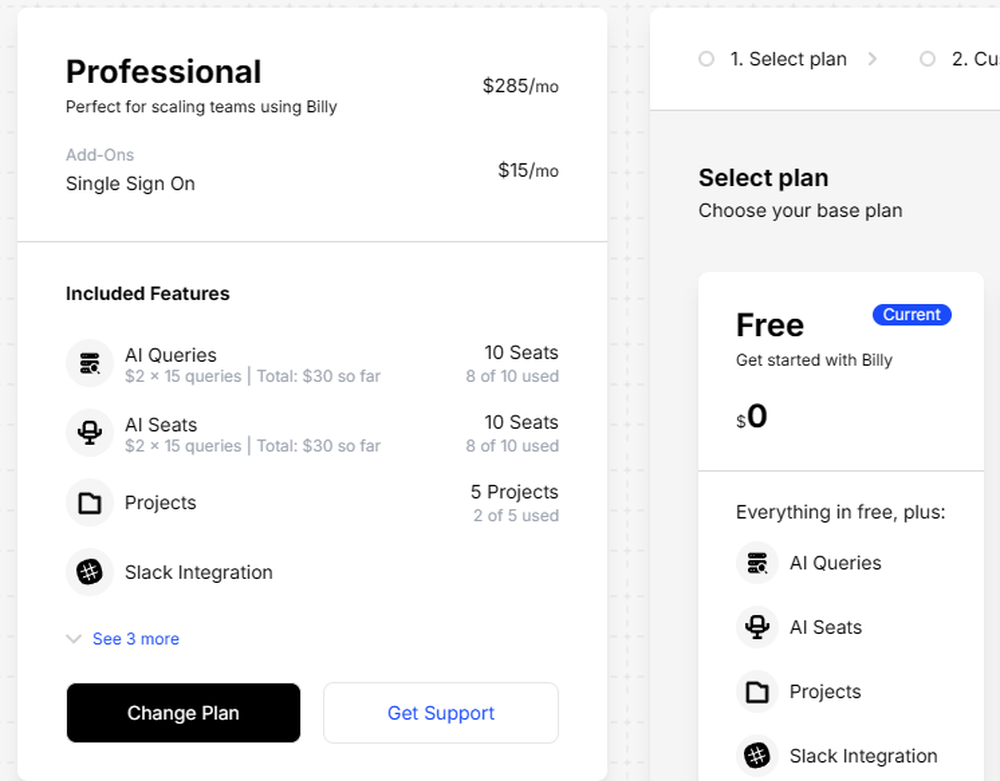This screenshot has height=781, width=1000.
Task: Click Projects folder icon in Included Features
Action: (x=90, y=503)
